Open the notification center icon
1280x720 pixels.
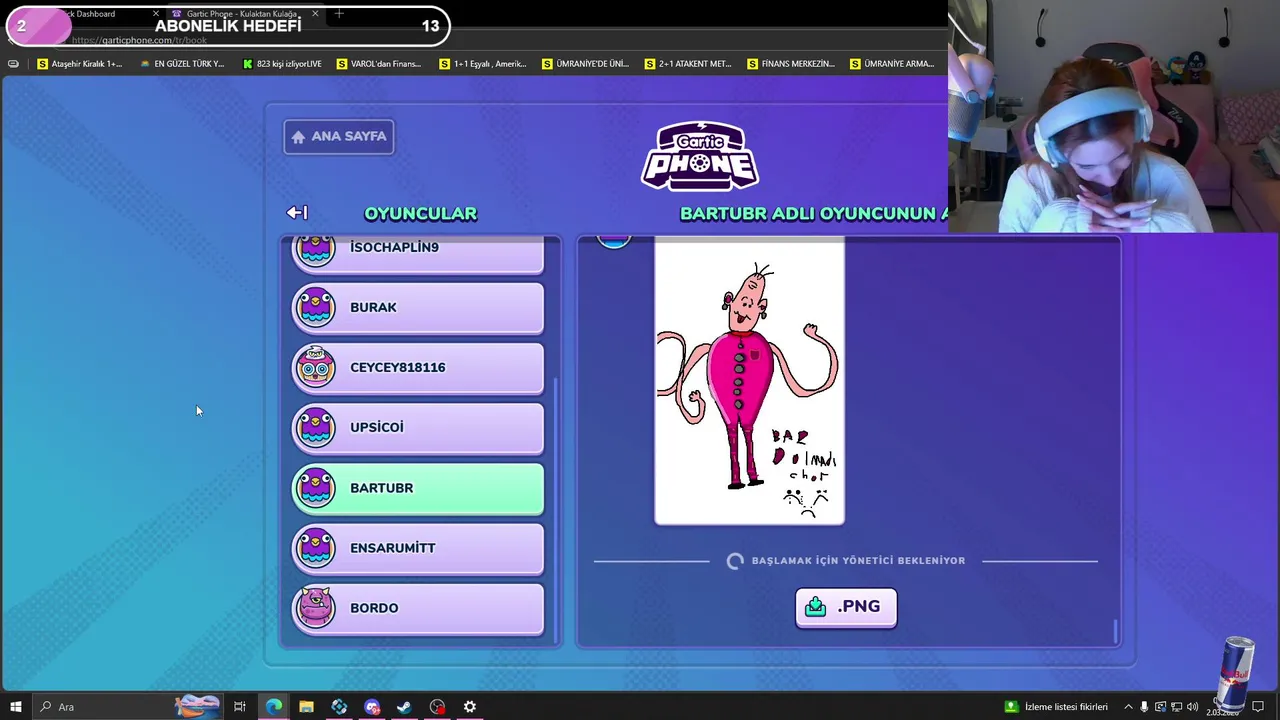(1258, 707)
